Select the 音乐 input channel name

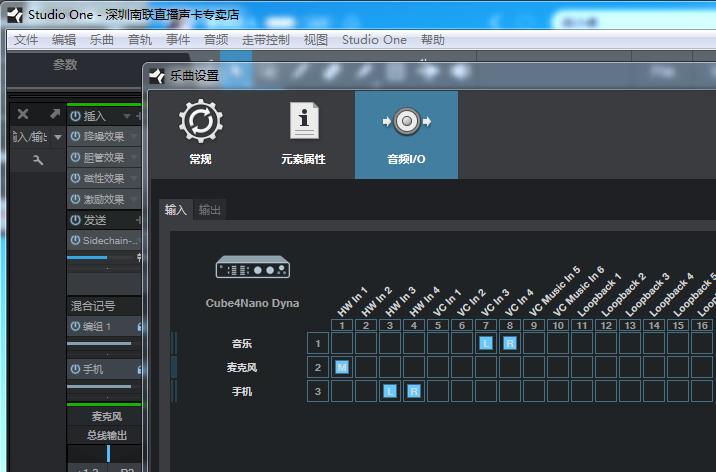[242, 343]
